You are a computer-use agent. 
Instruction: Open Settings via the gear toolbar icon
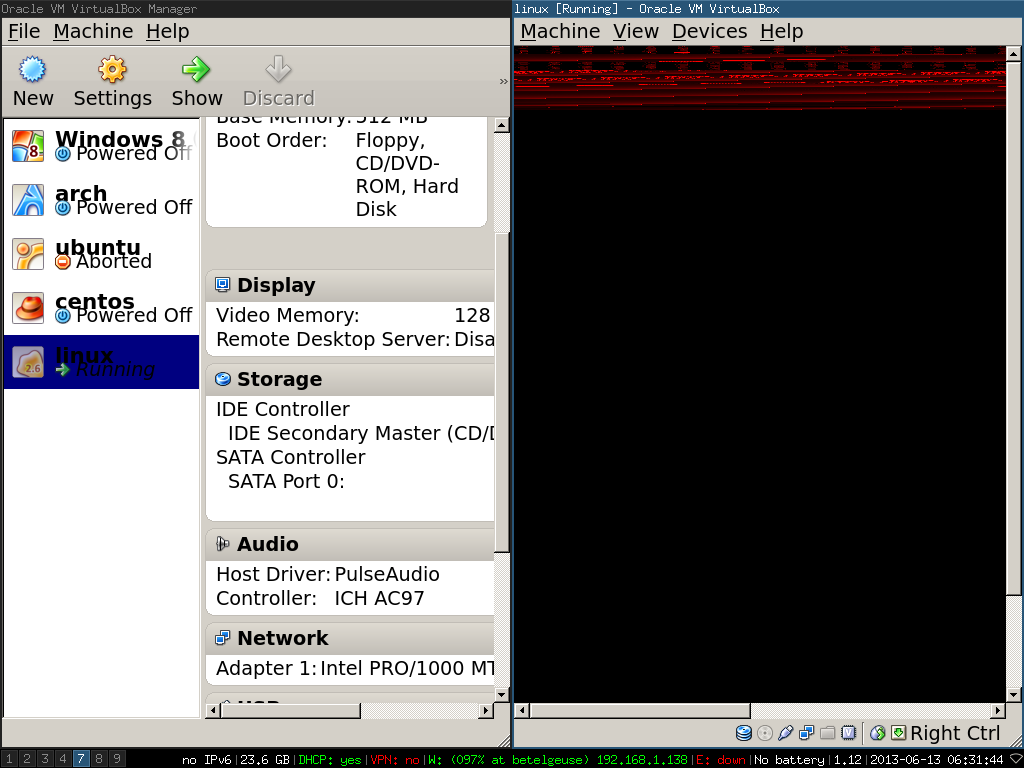(112, 69)
